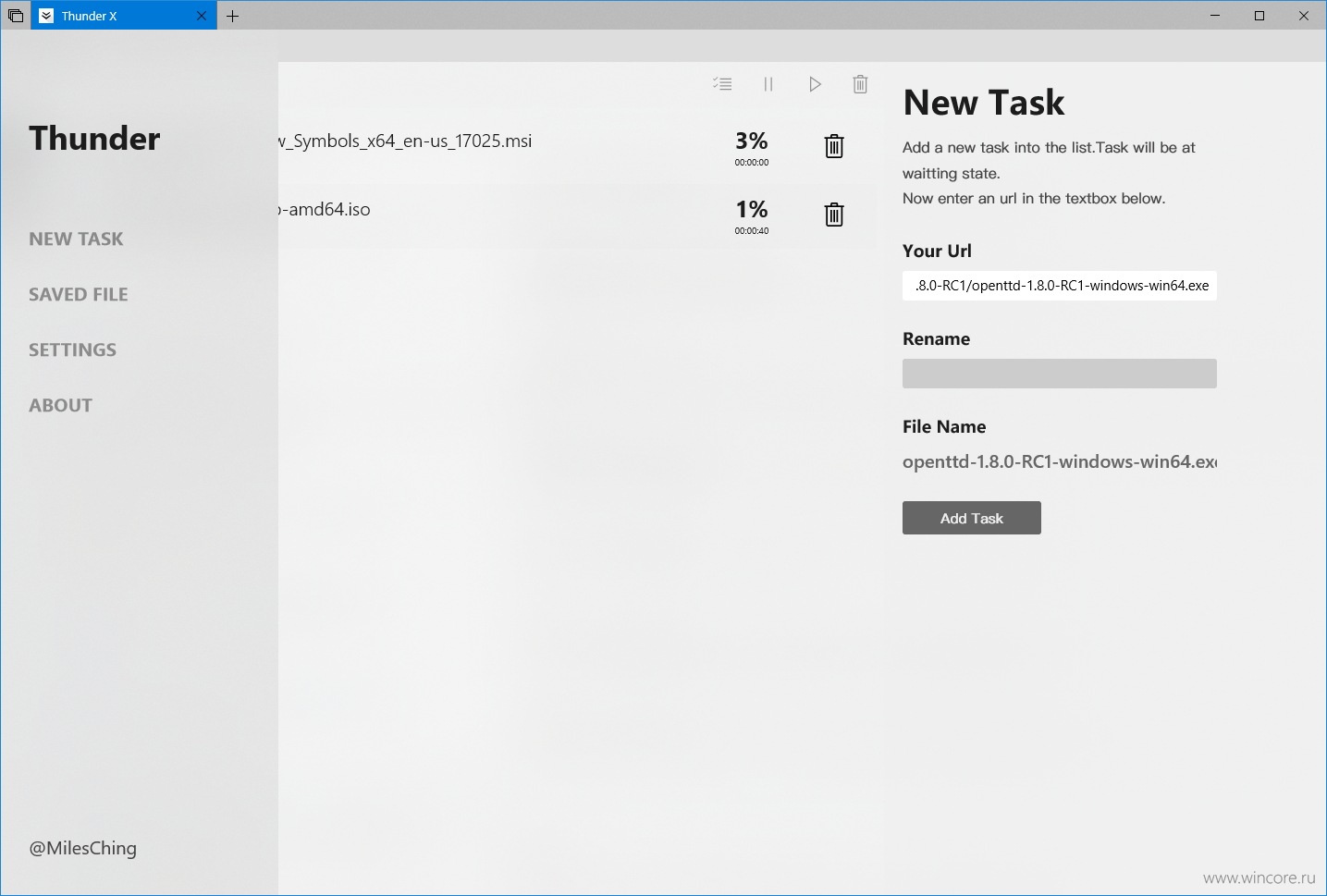Screen dimensions: 1327x896
Task: Click the select-all checklist icon in toolbar
Action: click(x=722, y=84)
